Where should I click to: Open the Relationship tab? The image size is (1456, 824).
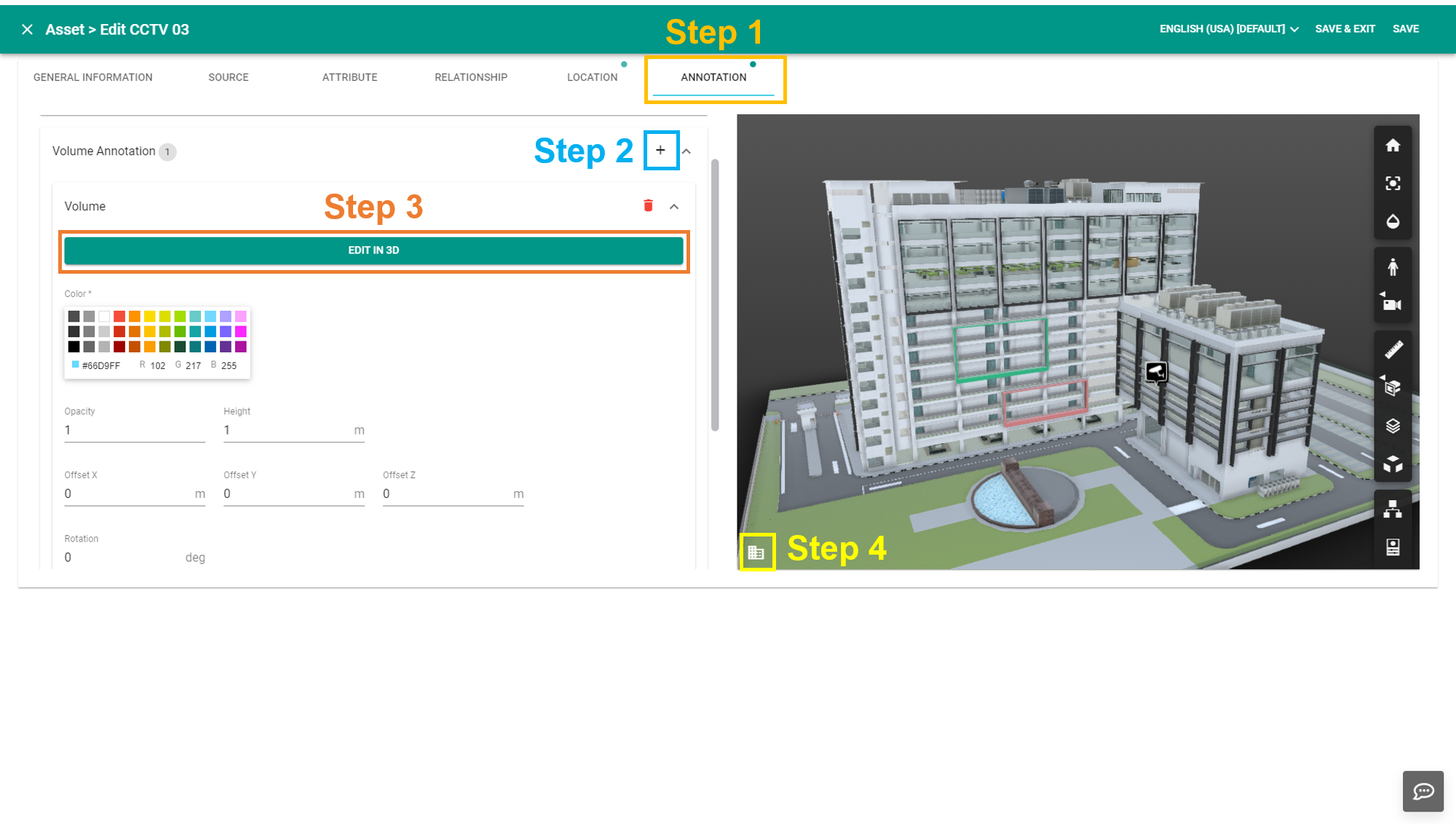point(471,77)
